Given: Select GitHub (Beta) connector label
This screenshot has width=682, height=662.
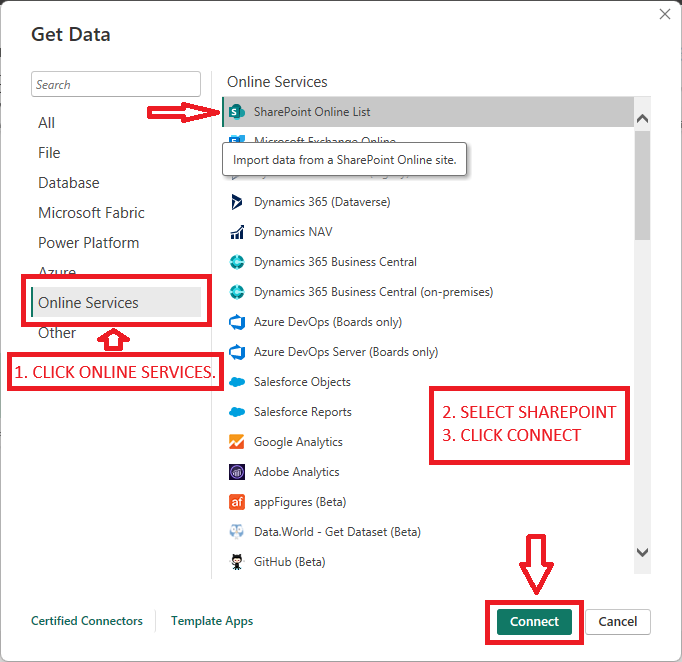Looking at the screenshot, I should (x=290, y=562).
